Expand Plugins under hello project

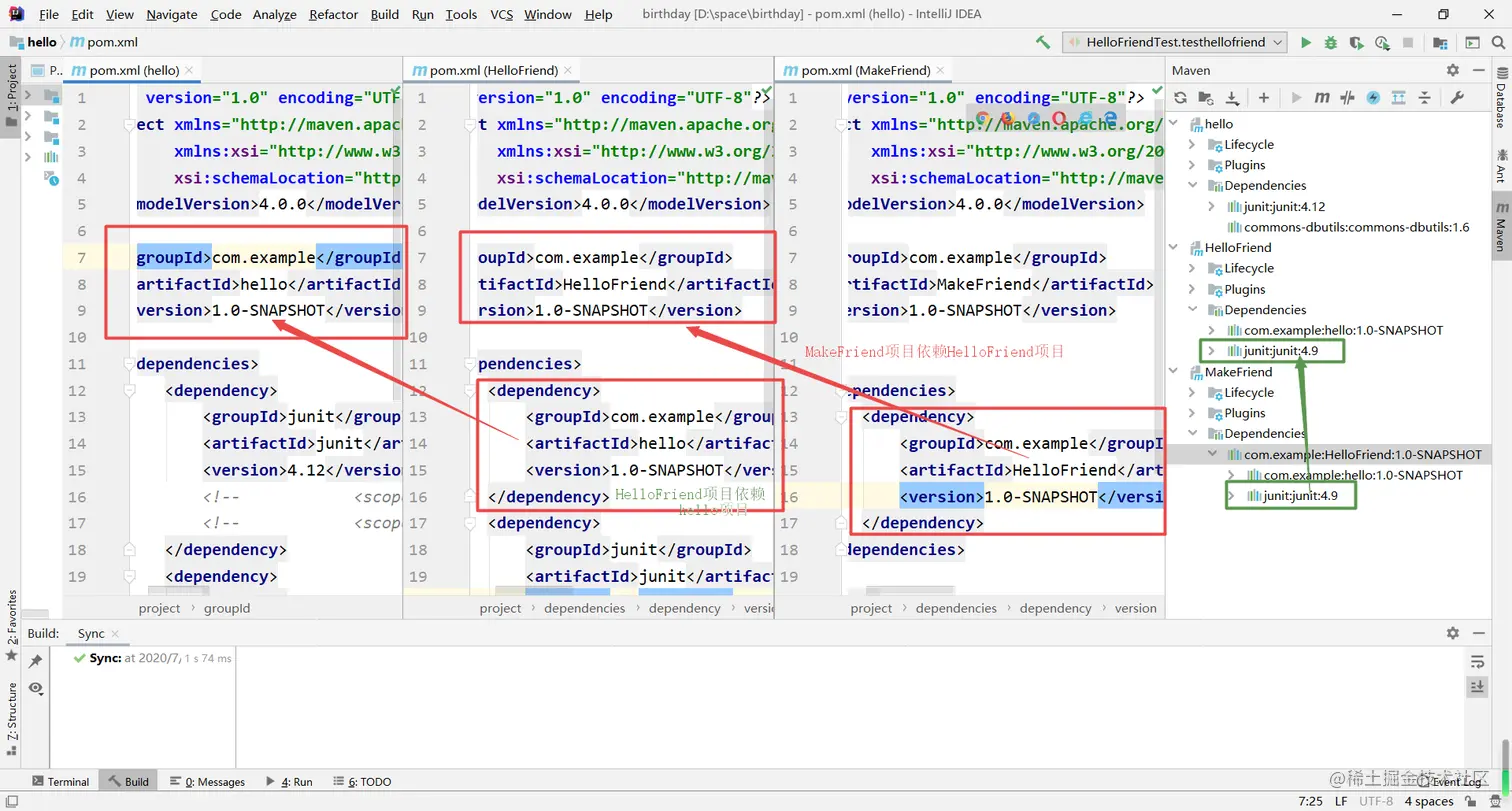(1191, 165)
